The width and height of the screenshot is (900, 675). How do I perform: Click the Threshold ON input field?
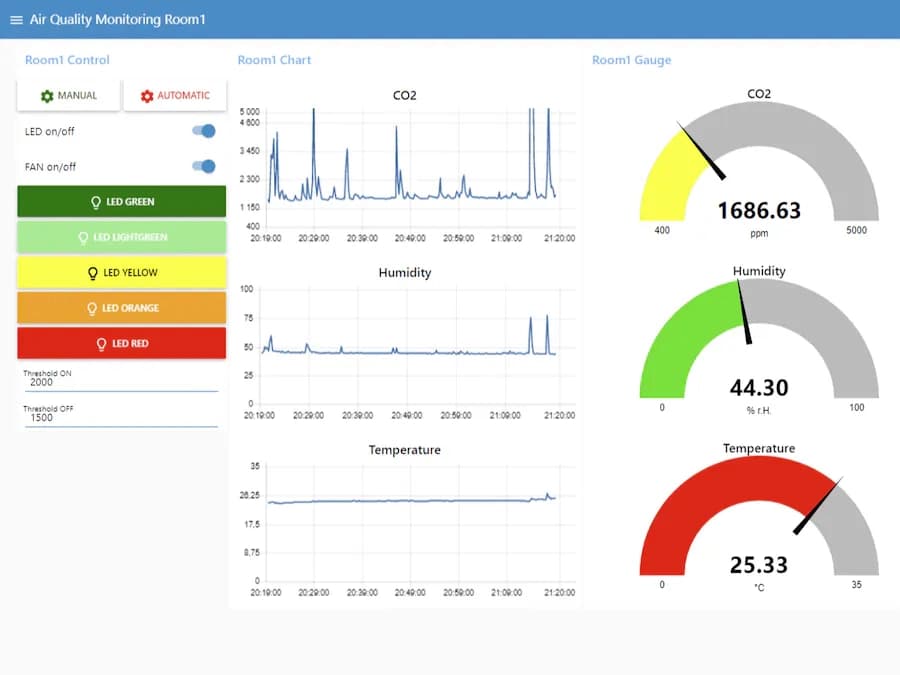(120, 382)
